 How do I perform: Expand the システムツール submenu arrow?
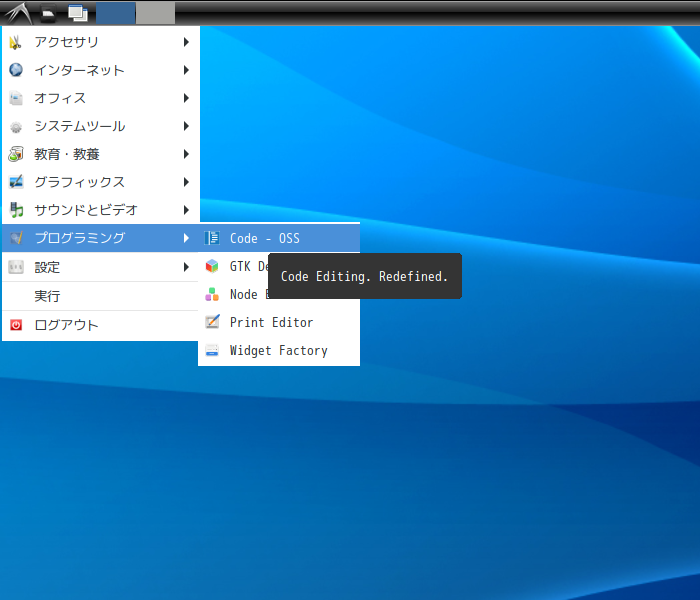click(186, 126)
